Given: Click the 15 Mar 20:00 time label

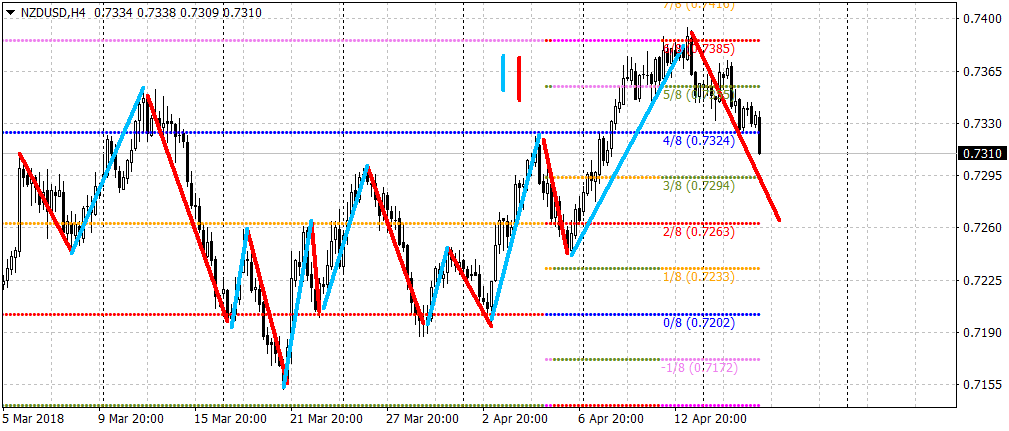Looking at the screenshot, I should (x=230, y=419).
